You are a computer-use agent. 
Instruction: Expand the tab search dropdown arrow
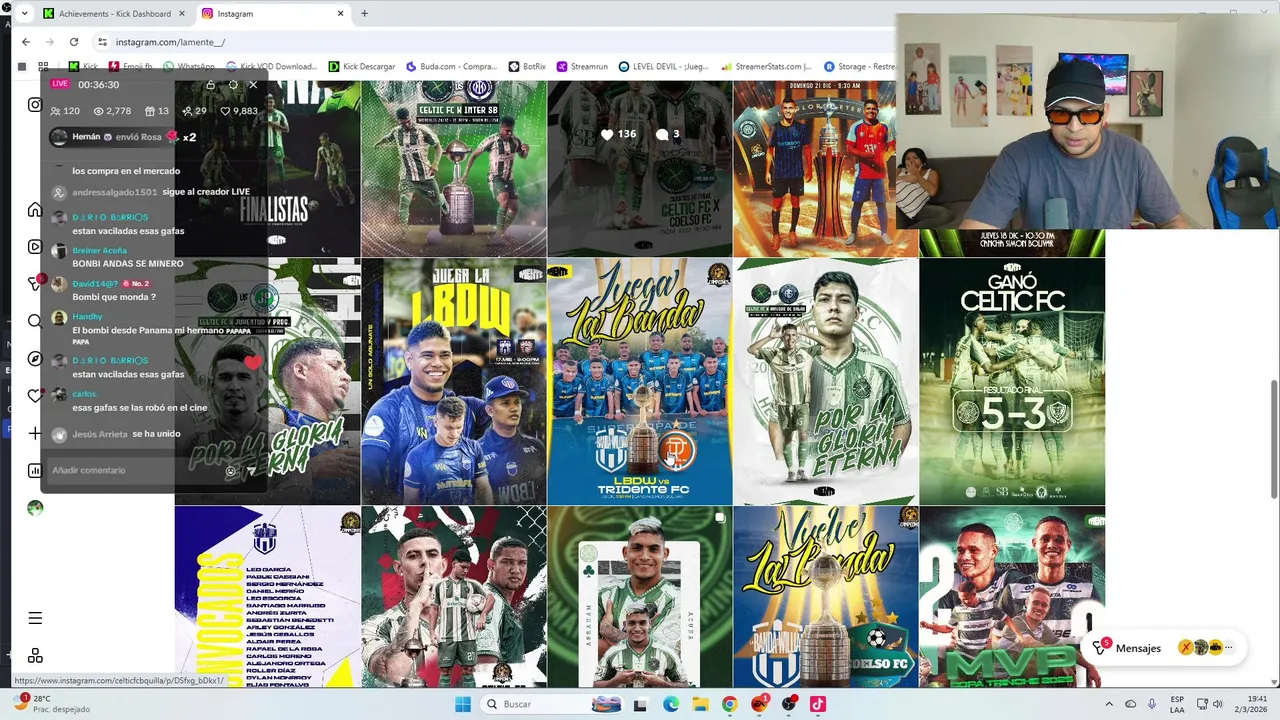(23, 14)
